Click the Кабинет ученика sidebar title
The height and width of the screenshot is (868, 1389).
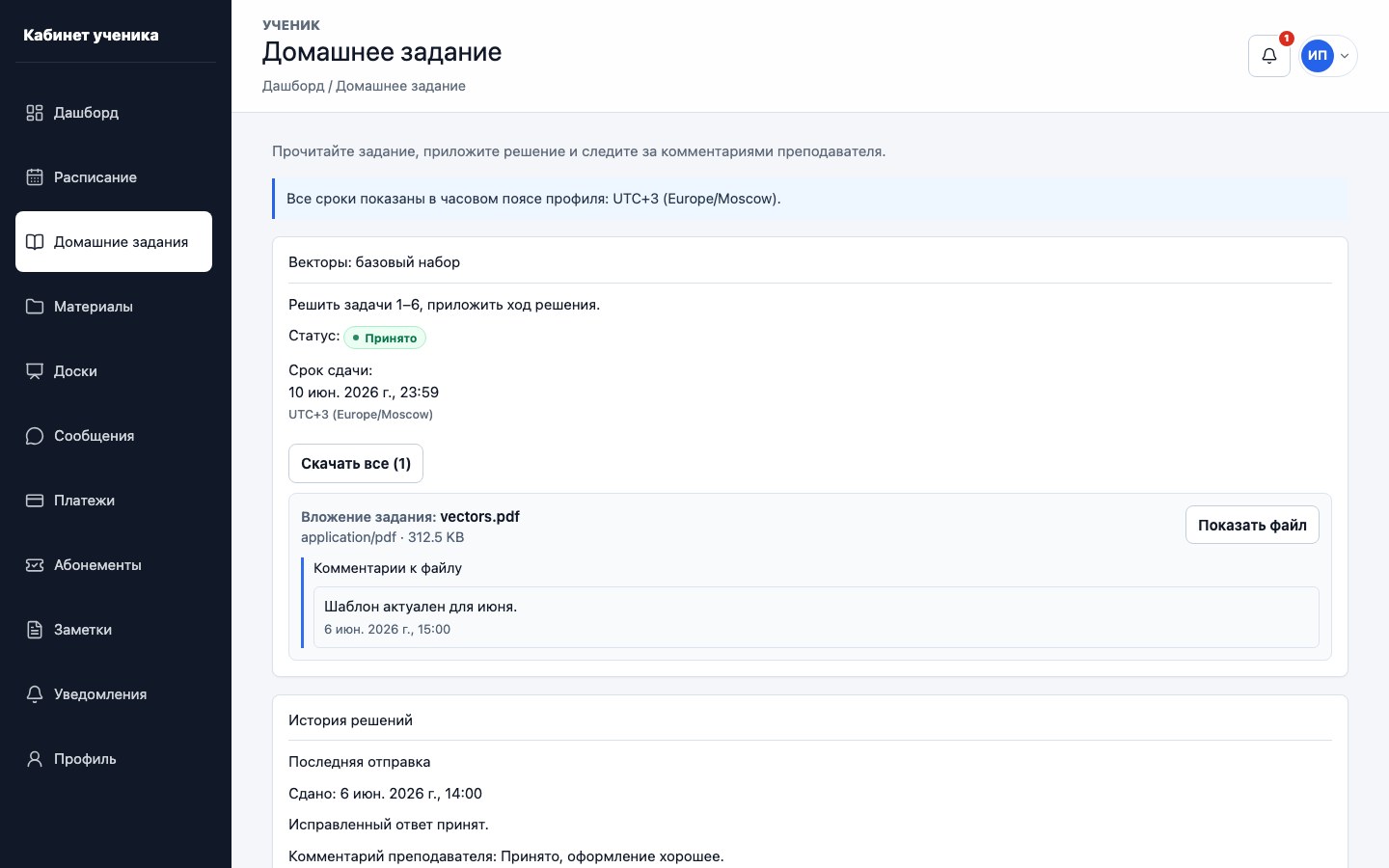(91, 35)
